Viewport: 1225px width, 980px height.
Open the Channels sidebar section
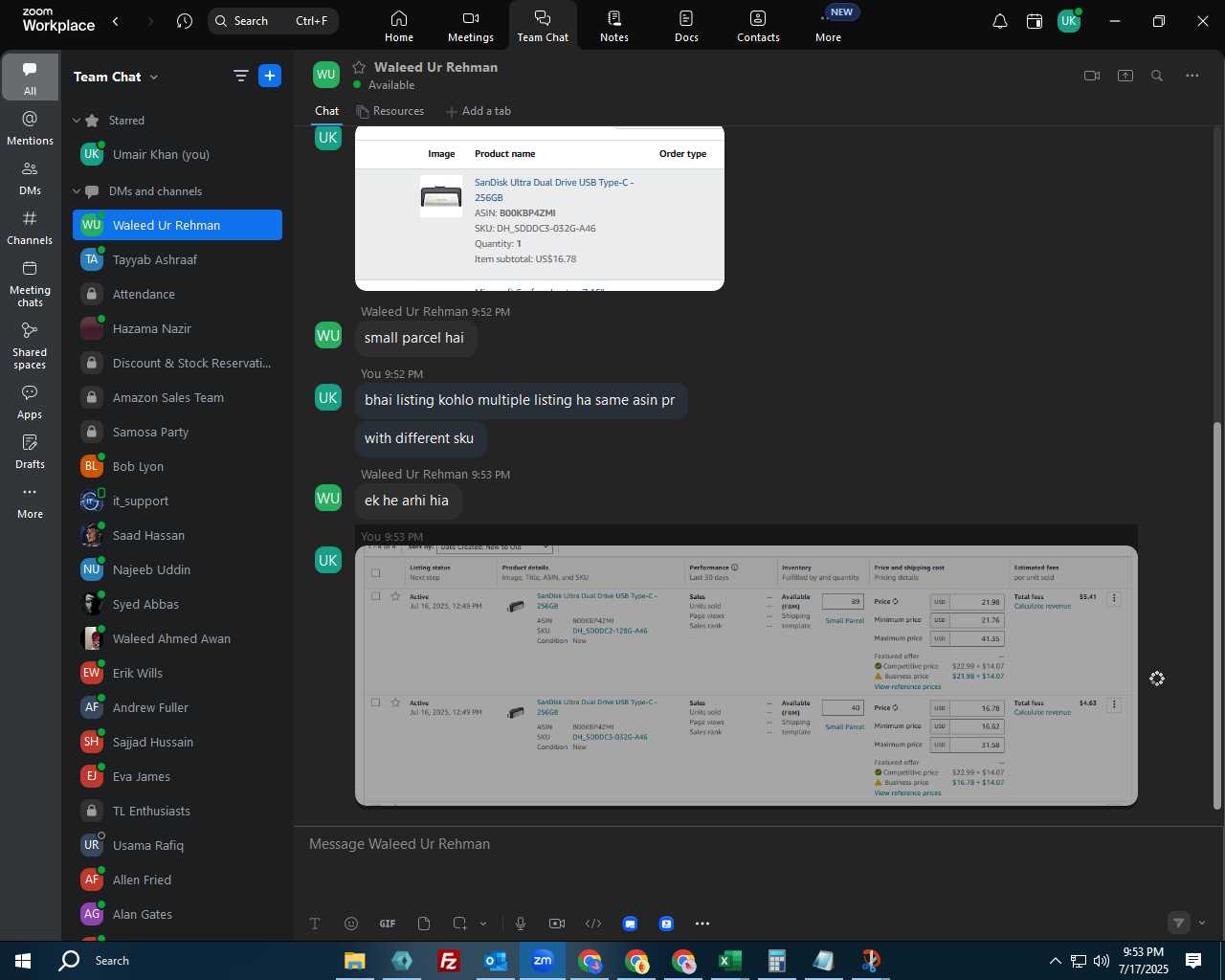coord(30,228)
